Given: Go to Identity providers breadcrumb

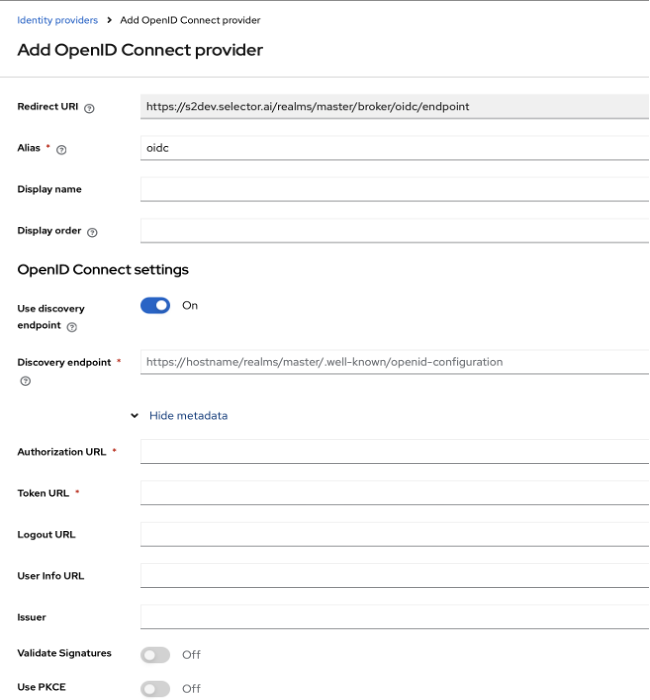Looking at the screenshot, I should click(58, 20).
